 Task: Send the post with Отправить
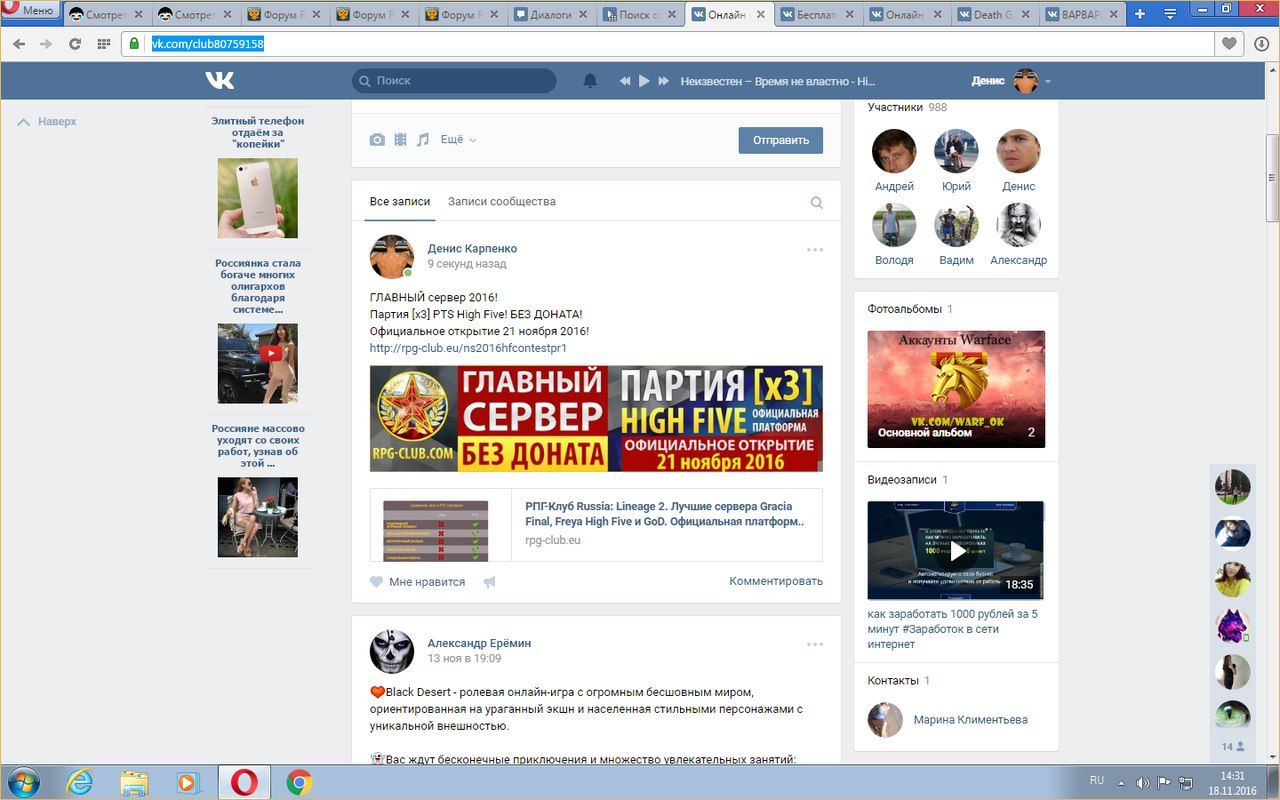781,140
